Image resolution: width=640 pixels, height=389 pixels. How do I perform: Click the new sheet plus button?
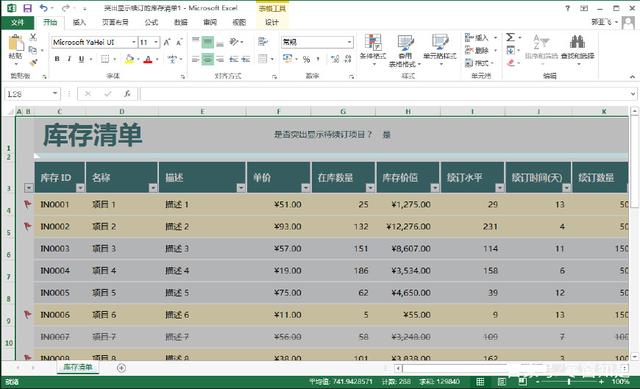click(x=121, y=368)
